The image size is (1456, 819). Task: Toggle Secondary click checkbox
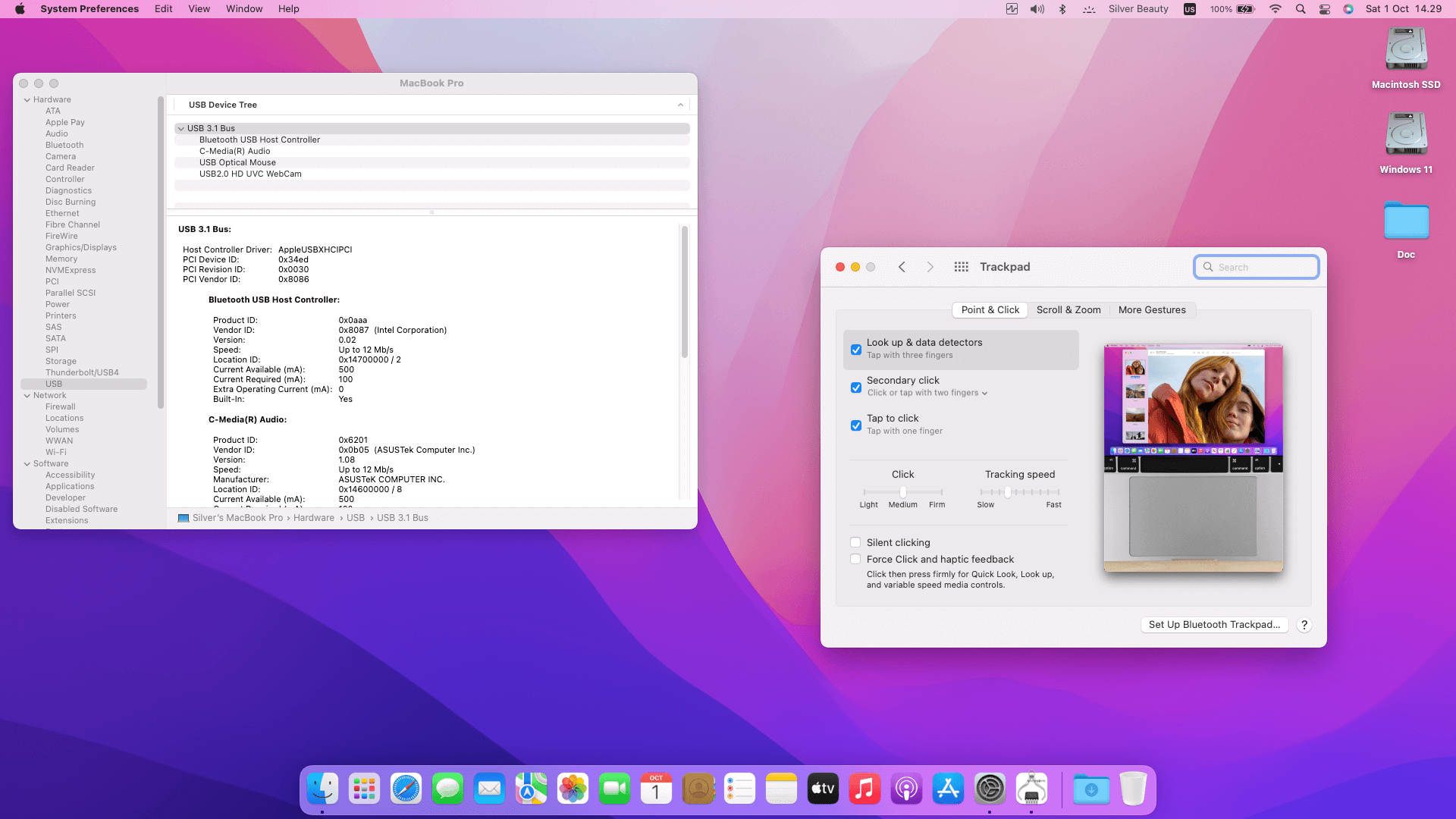[x=856, y=388]
